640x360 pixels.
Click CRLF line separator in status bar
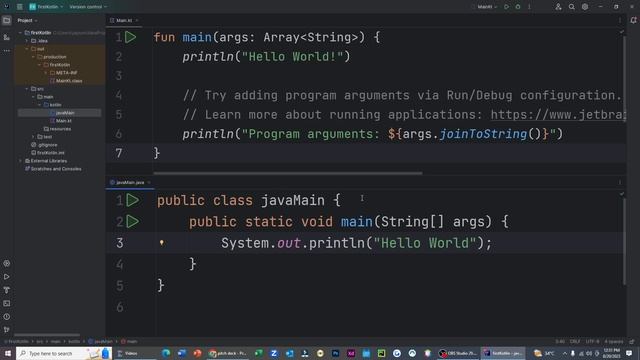coord(575,341)
